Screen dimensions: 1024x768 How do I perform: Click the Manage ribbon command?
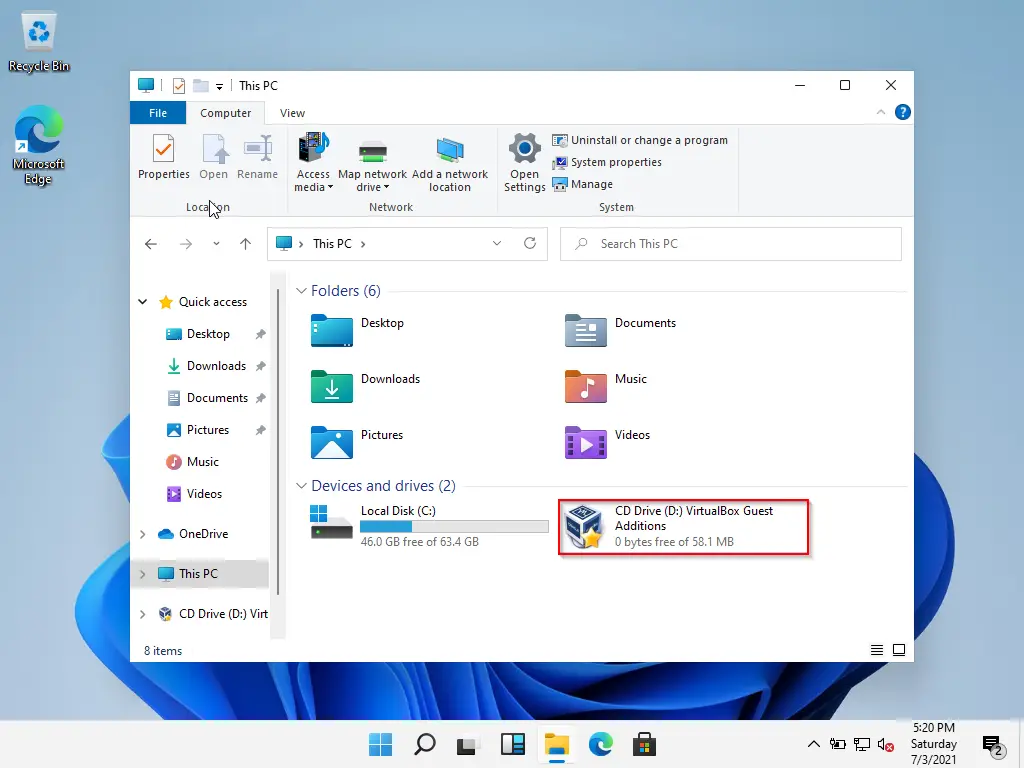[583, 184]
